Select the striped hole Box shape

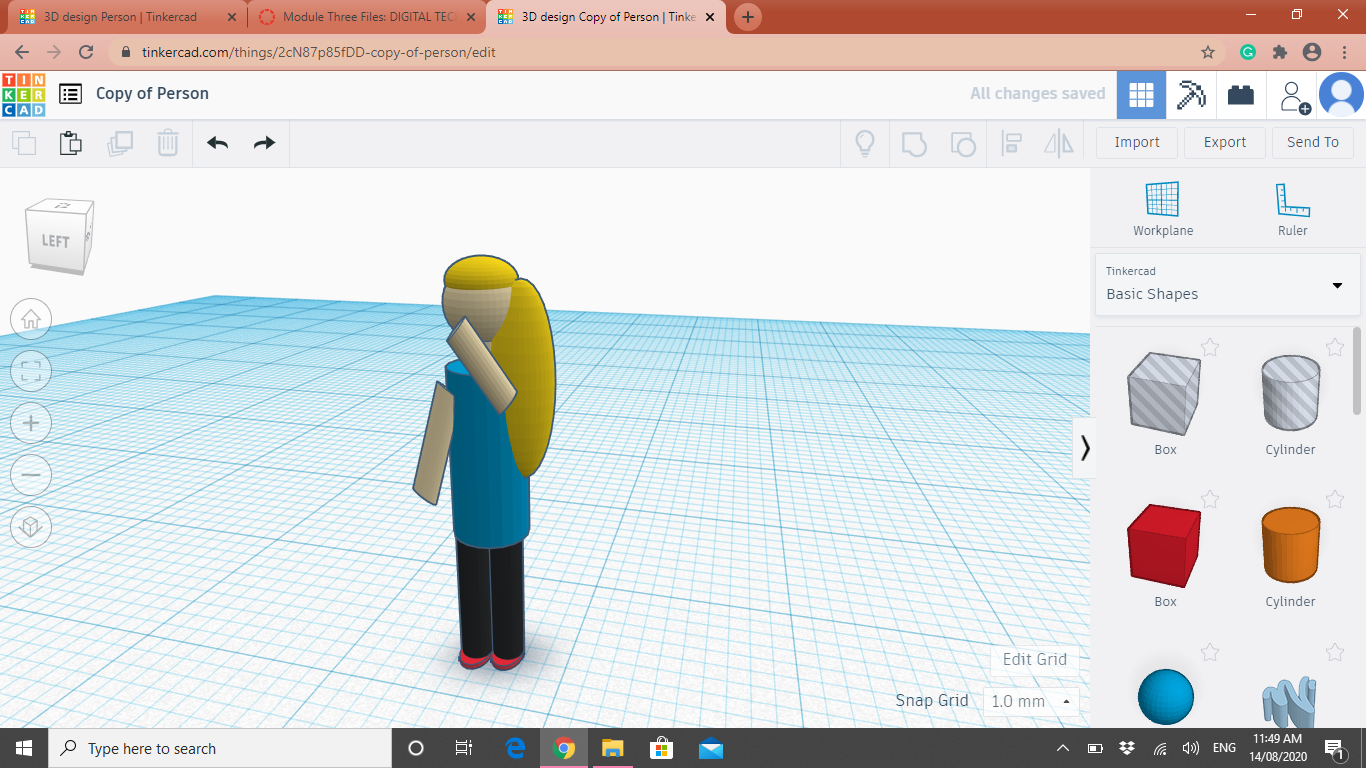click(1164, 394)
